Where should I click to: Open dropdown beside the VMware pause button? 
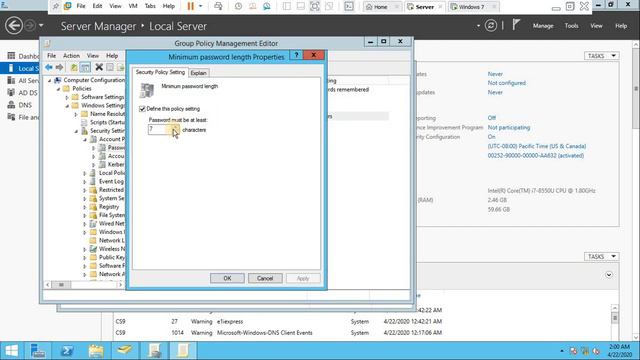(x=200, y=6)
